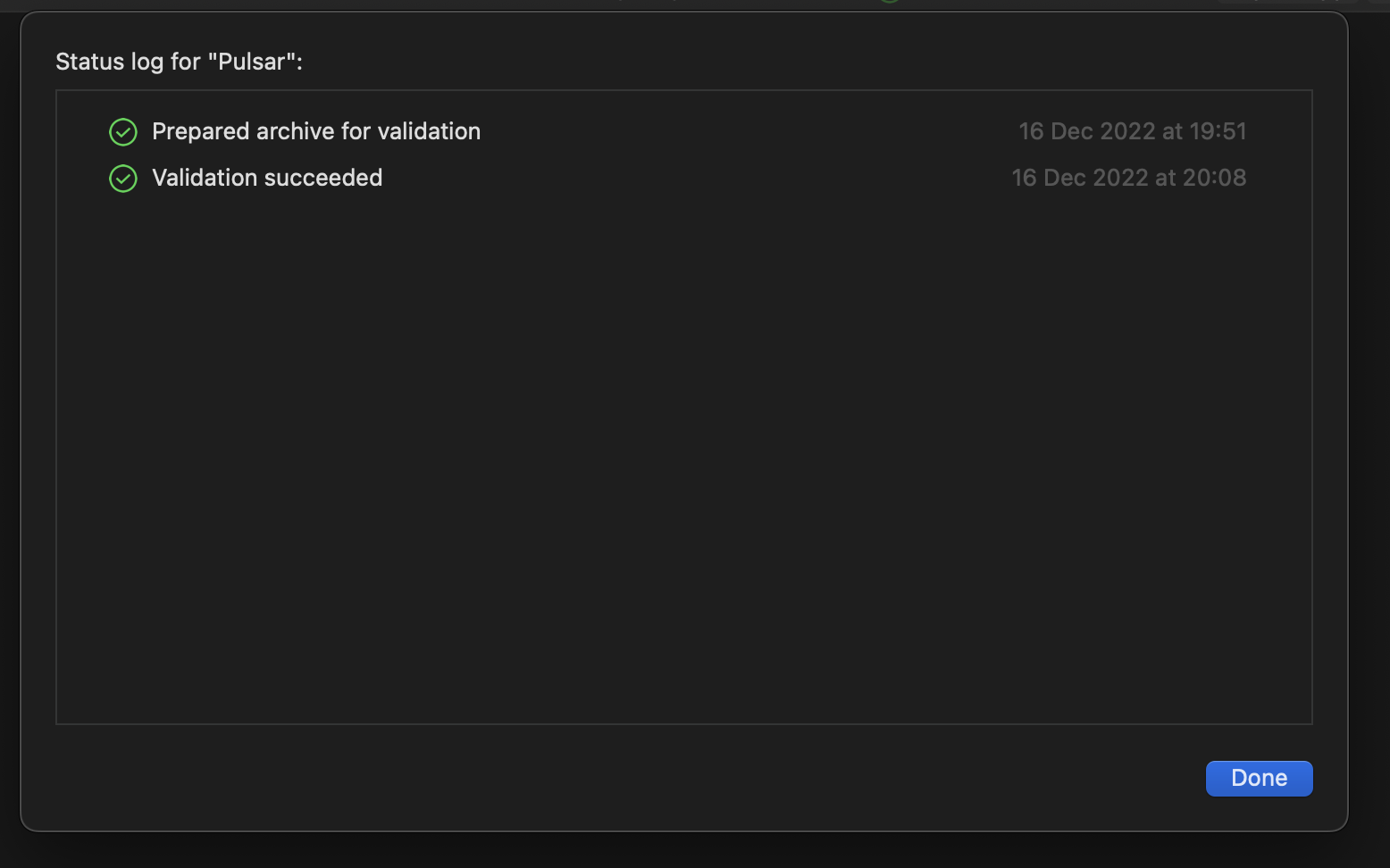Image resolution: width=1390 pixels, height=868 pixels.
Task: Click the green checkmark beside Prepared archive
Action: coord(123,132)
